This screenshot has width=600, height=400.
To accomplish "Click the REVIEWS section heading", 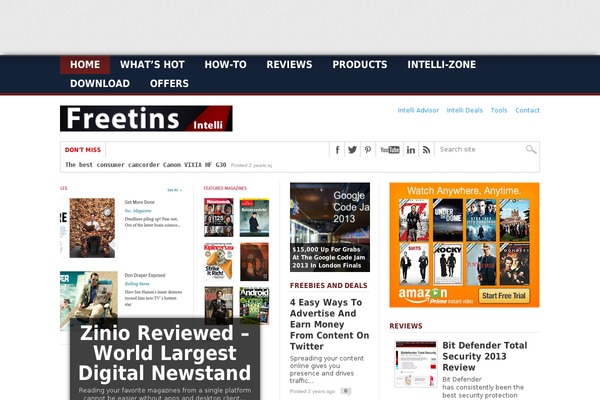I will pos(406,326).
